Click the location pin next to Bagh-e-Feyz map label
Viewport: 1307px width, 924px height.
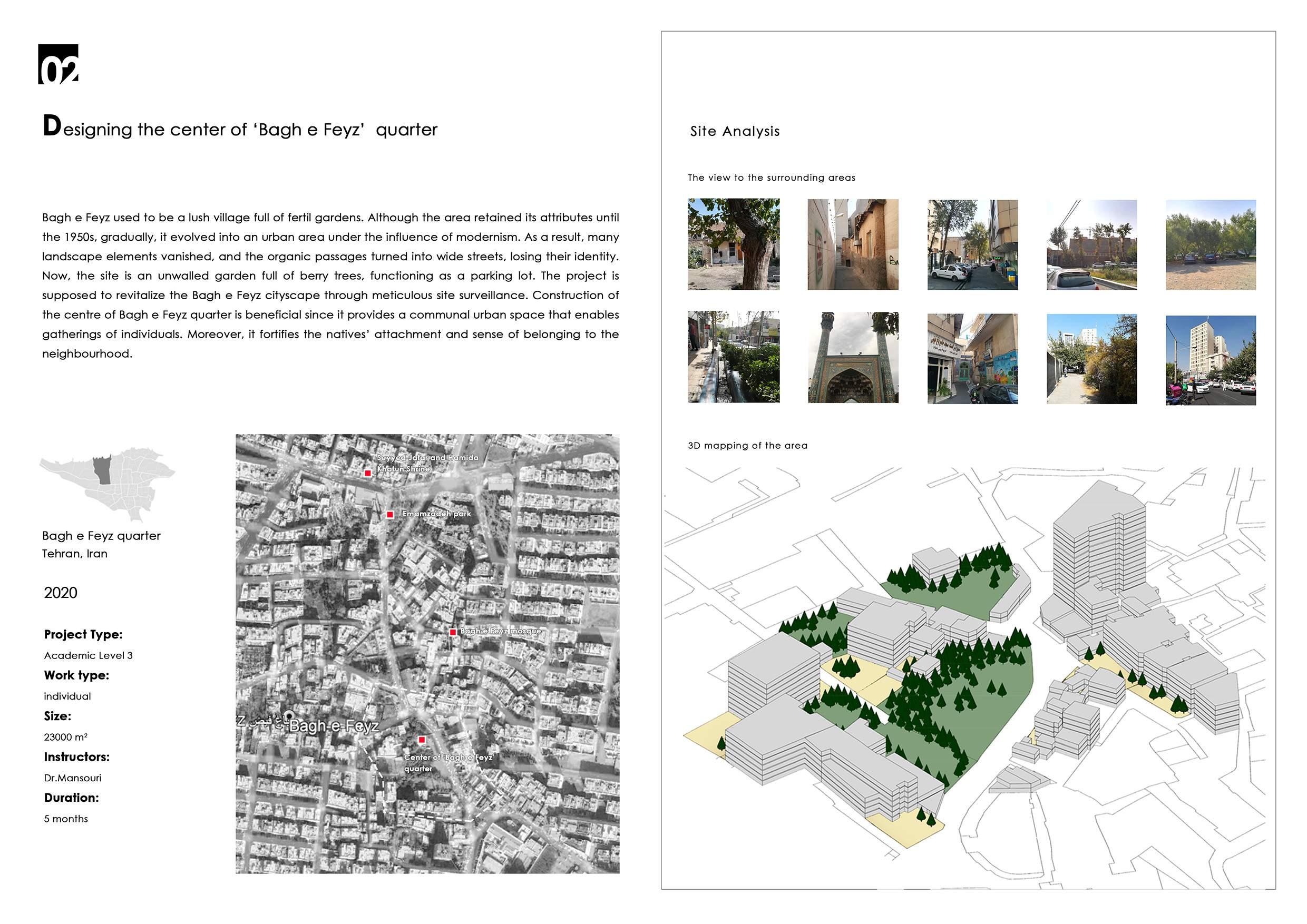289,716
